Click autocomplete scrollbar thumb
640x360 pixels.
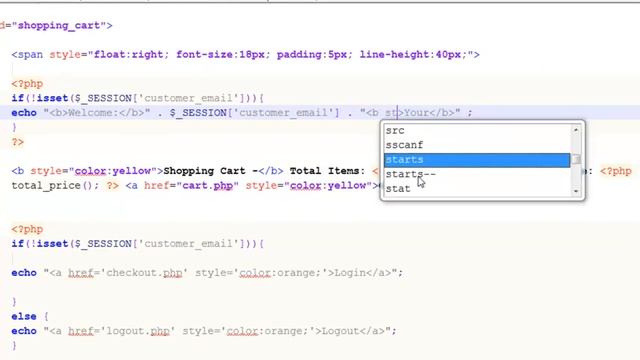576,159
